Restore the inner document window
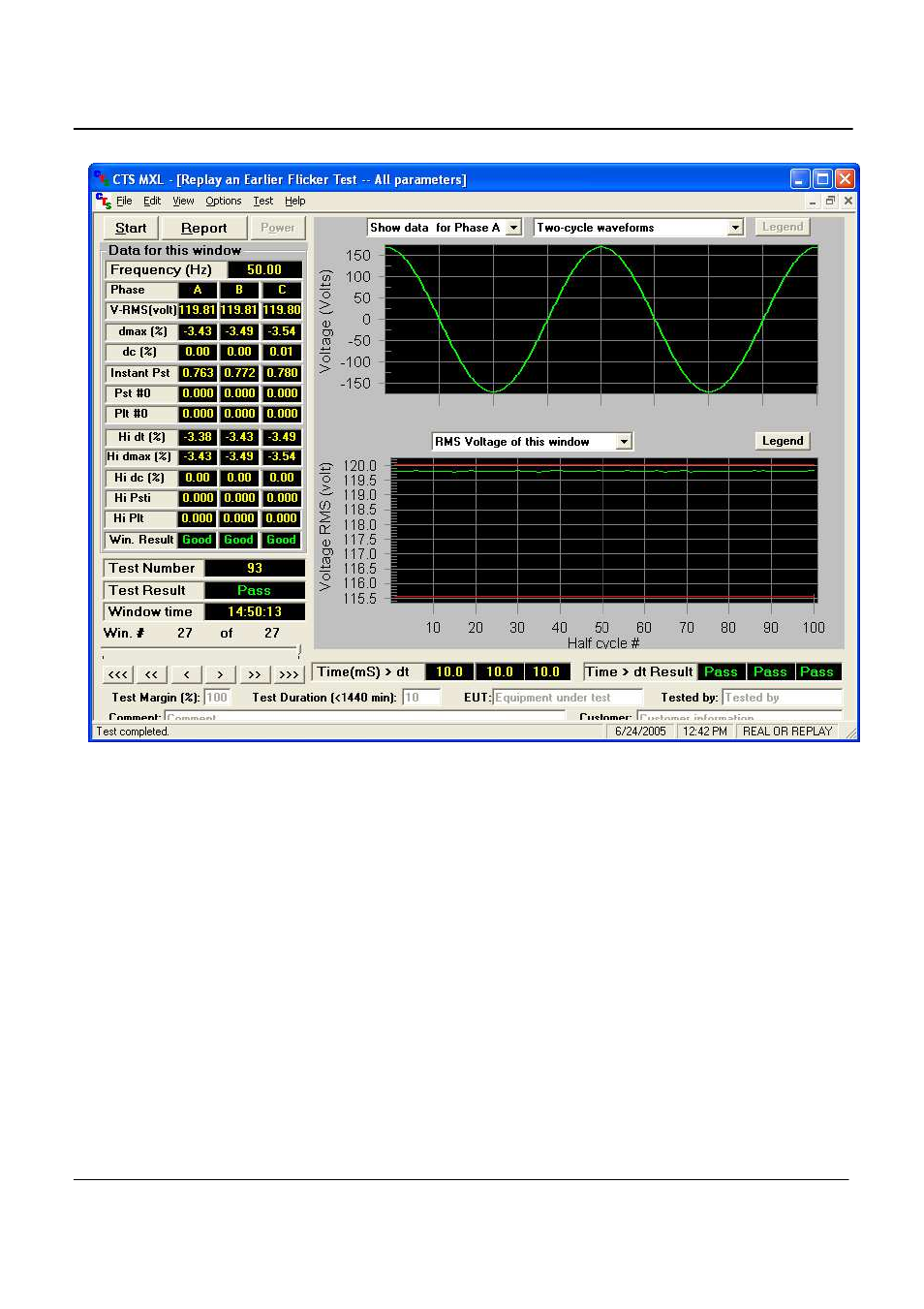This screenshot has height=1309, width=924. (830, 201)
